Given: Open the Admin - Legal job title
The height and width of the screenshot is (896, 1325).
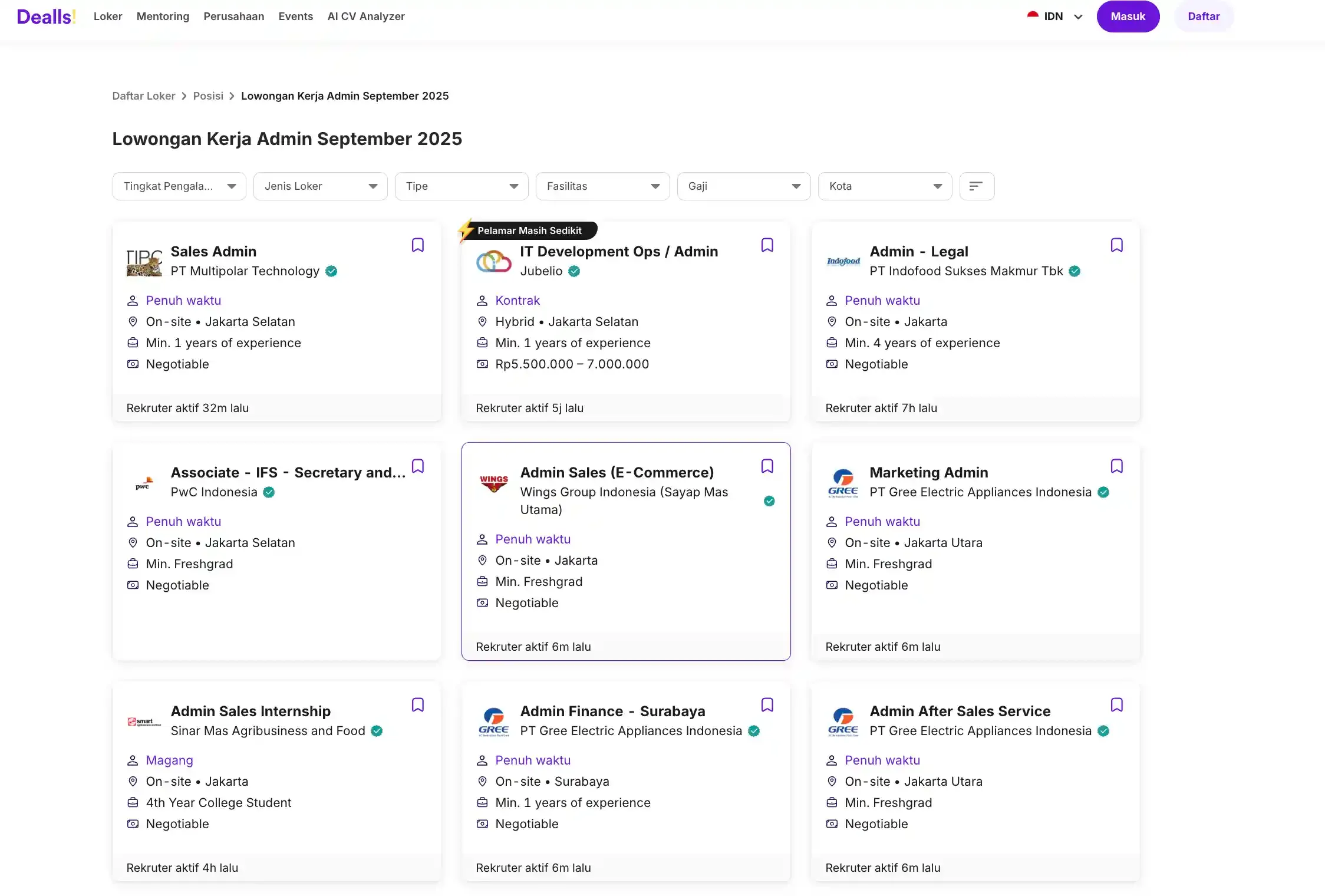Looking at the screenshot, I should [919, 252].
